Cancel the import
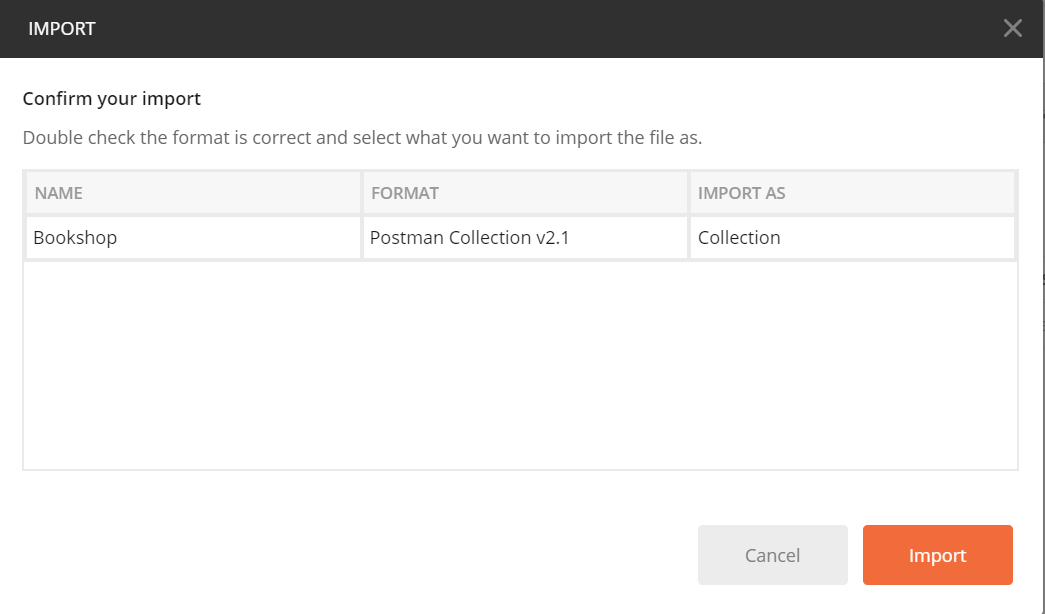Image resolution: width=1045 pixels, height=614 pixels. click(x=772, y=555)
